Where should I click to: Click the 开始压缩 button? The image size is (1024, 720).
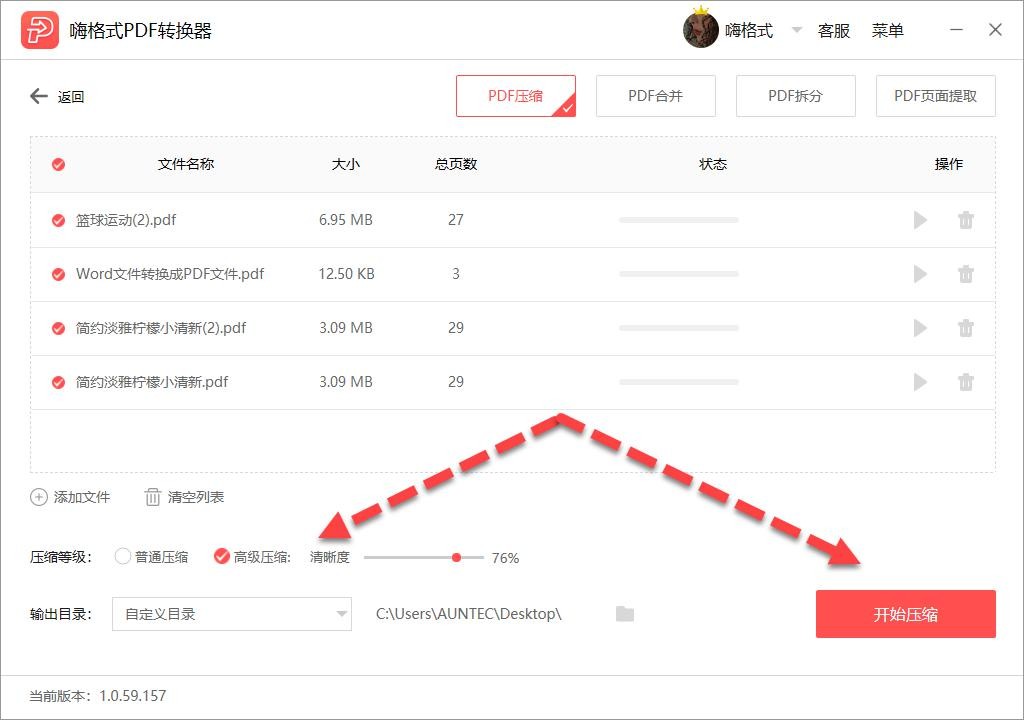(x=905, y=614)
